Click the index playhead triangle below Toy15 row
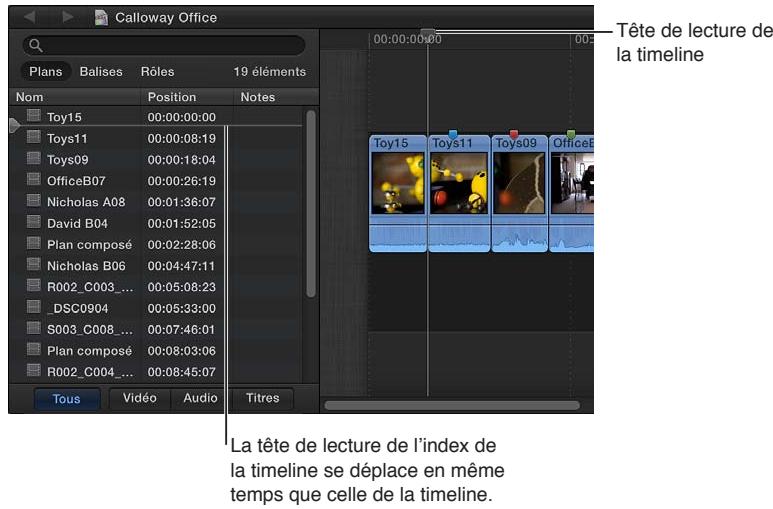 coord(14,126)
